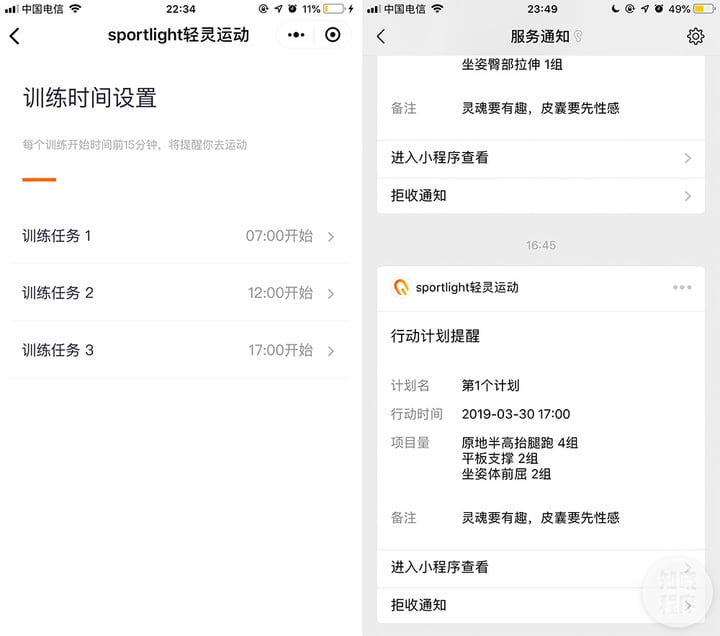Tap sportlight轻灵运动 sender name in card
The height and width of the screenshot is (636, 720).
(467, 287)
